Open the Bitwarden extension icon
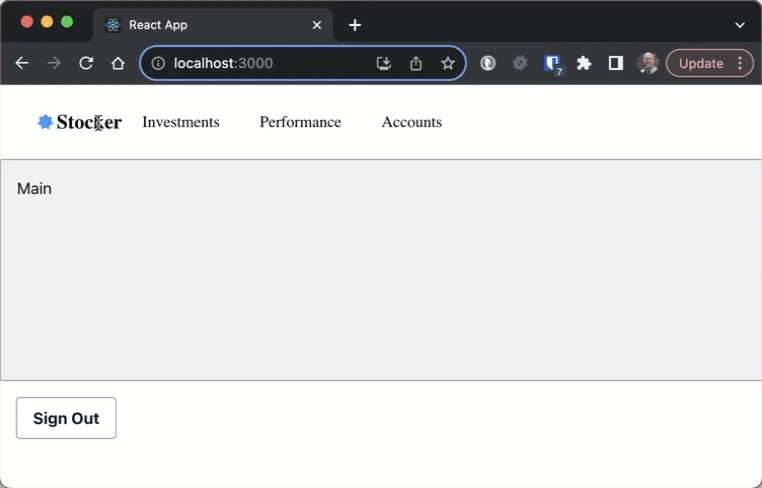This screenshot has width=762, height=488. click(552, 63)
